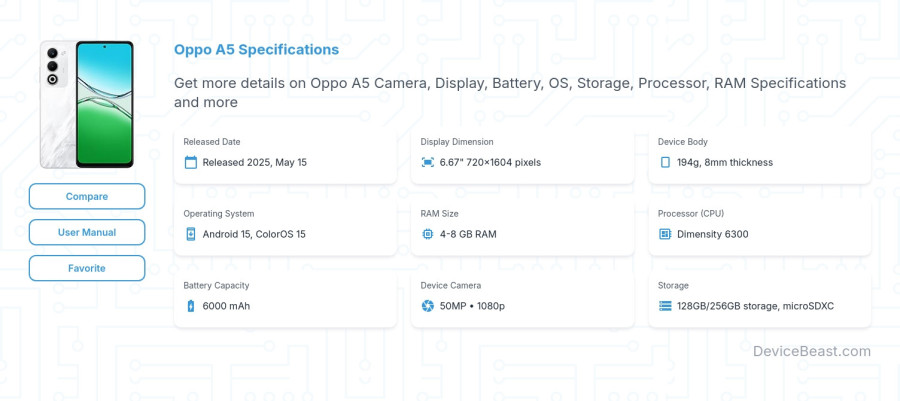Click the 'Device Camera' label
The height and width of the screenshot is (401, 900).
click(451, 285)
